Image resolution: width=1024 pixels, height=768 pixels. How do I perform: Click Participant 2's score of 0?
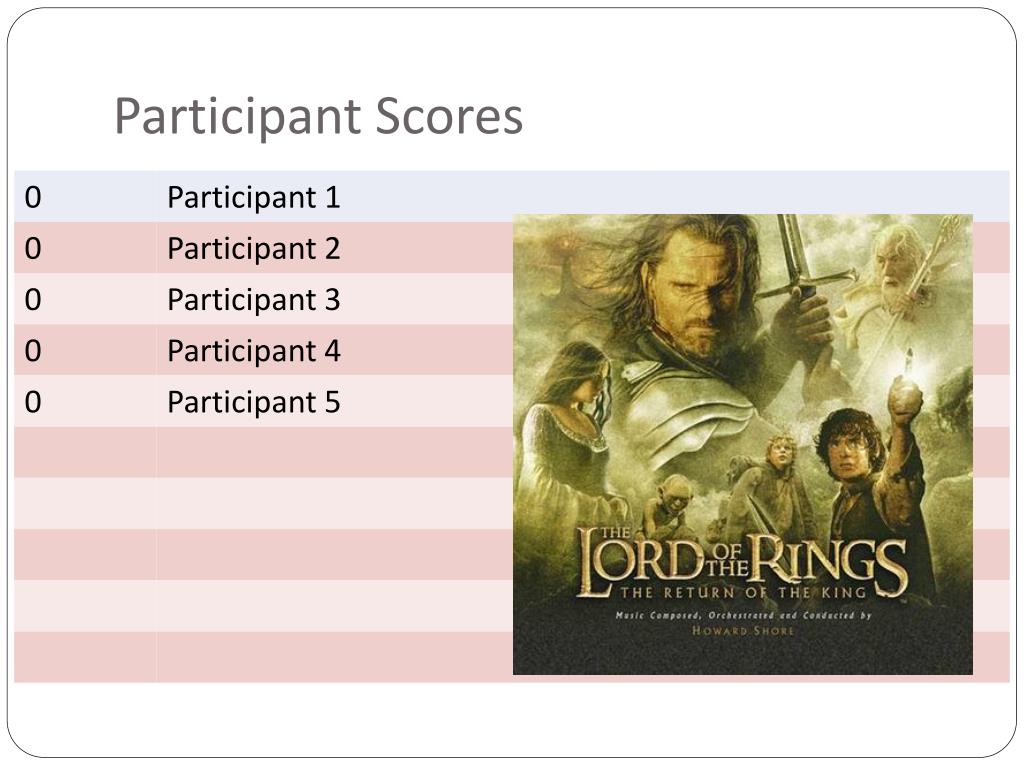[33, 248]
